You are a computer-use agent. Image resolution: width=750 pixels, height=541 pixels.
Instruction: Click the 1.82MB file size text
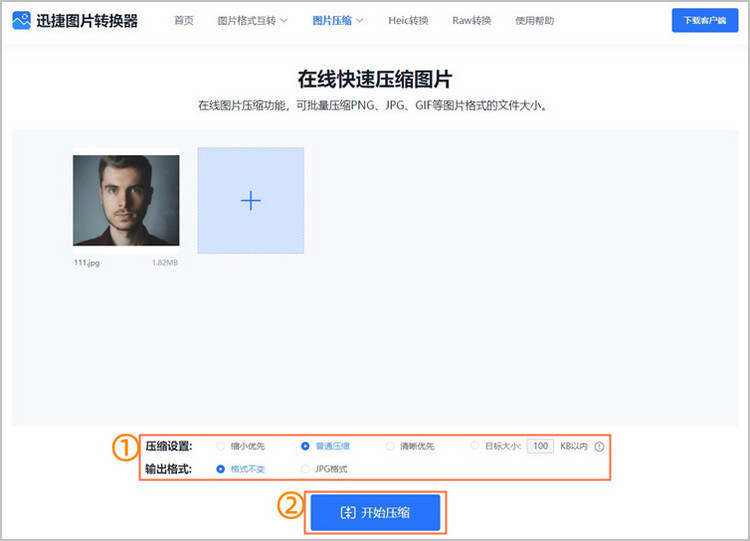point(165,263)
